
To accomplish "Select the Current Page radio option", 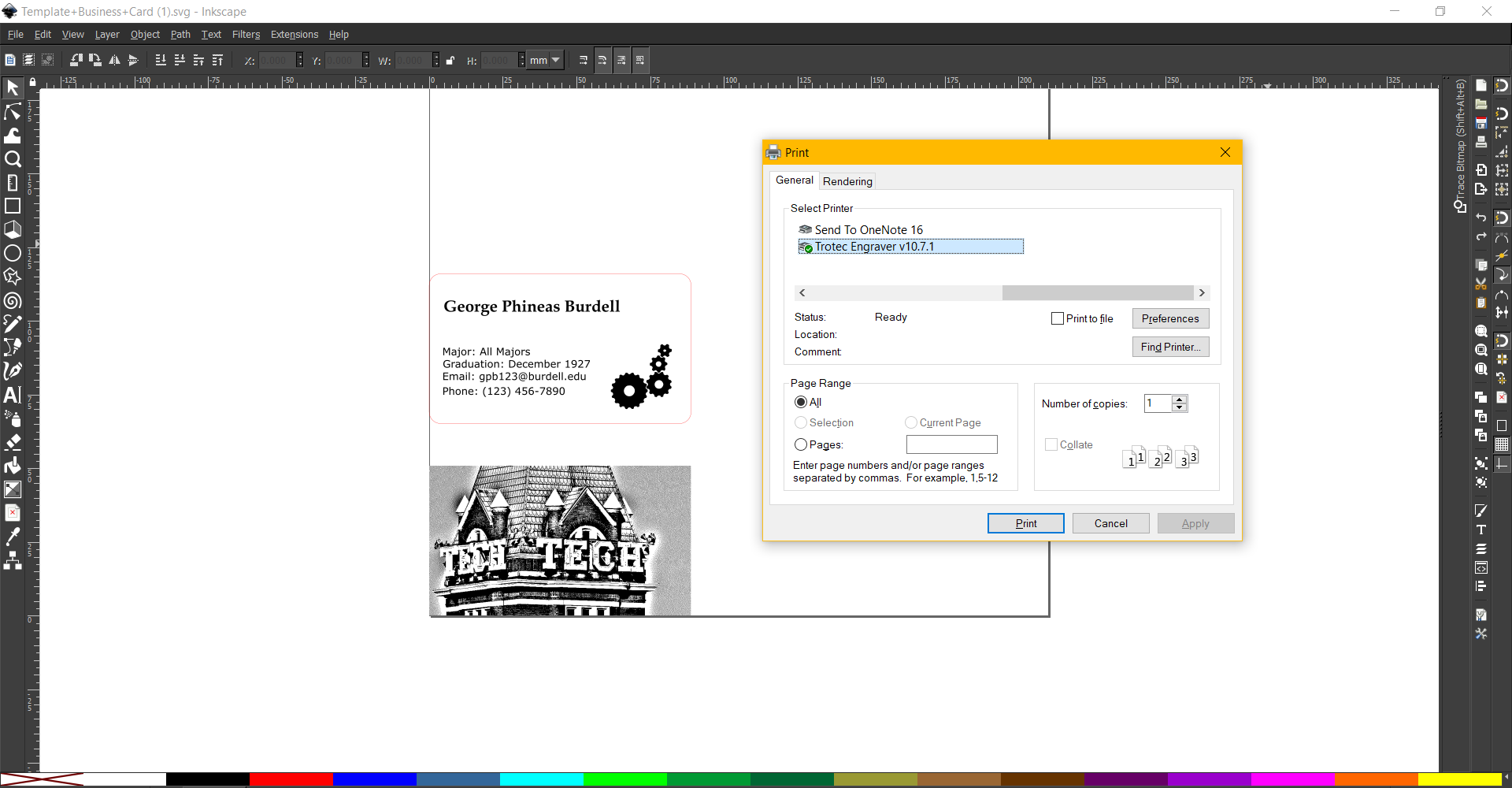I will [911, 422].
